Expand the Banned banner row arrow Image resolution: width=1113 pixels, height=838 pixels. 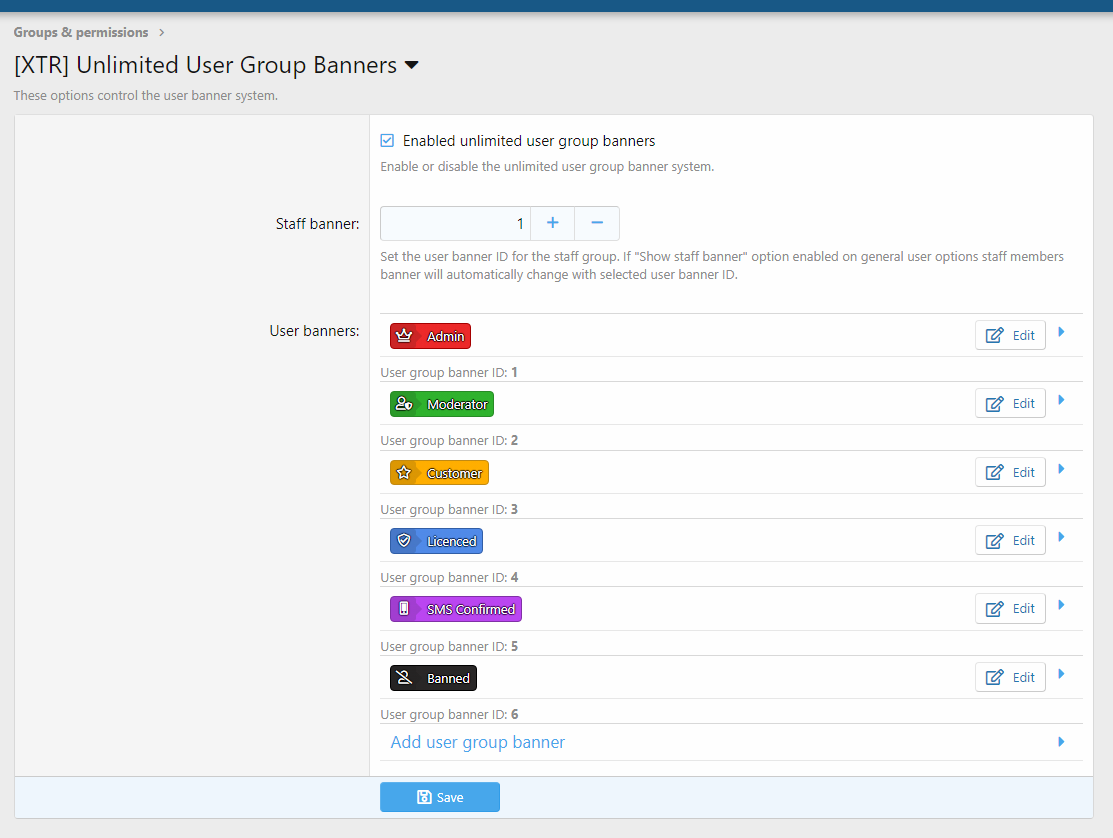[x=1061, y=674]
